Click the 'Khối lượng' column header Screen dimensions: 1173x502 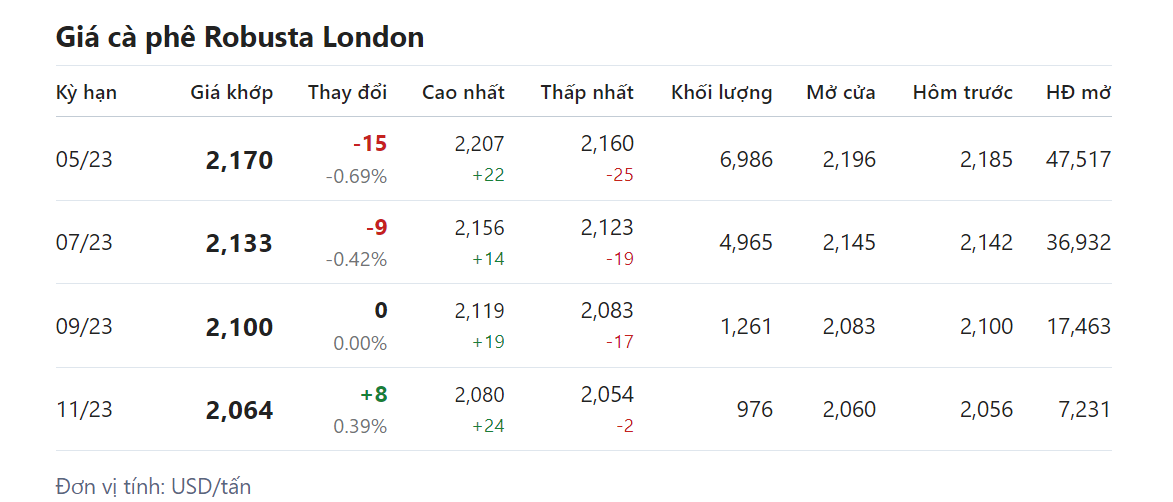point(721,92)
